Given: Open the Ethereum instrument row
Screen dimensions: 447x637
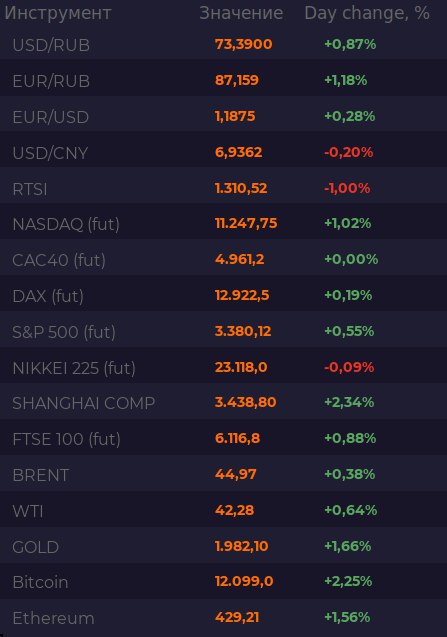Looking at the screenshot, I should click(x=224, y=618).
